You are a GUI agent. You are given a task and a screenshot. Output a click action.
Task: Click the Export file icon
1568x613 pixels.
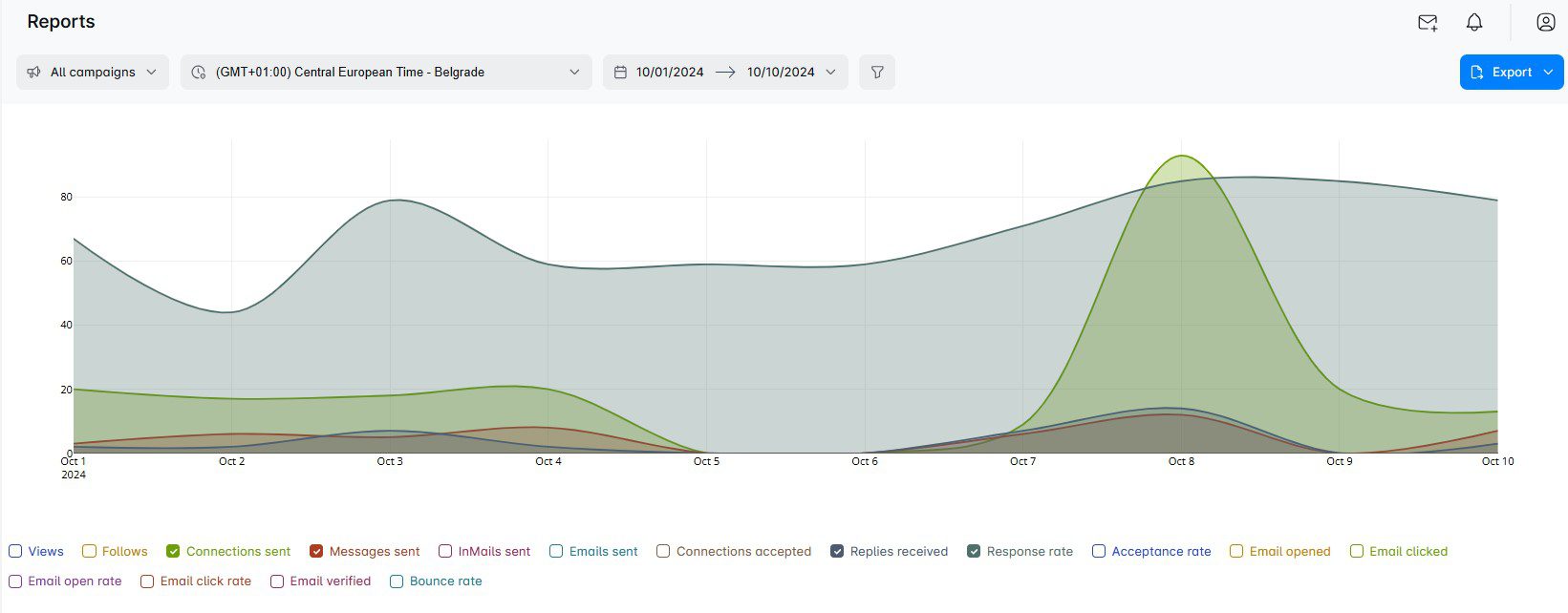[x=1477, y=72]
